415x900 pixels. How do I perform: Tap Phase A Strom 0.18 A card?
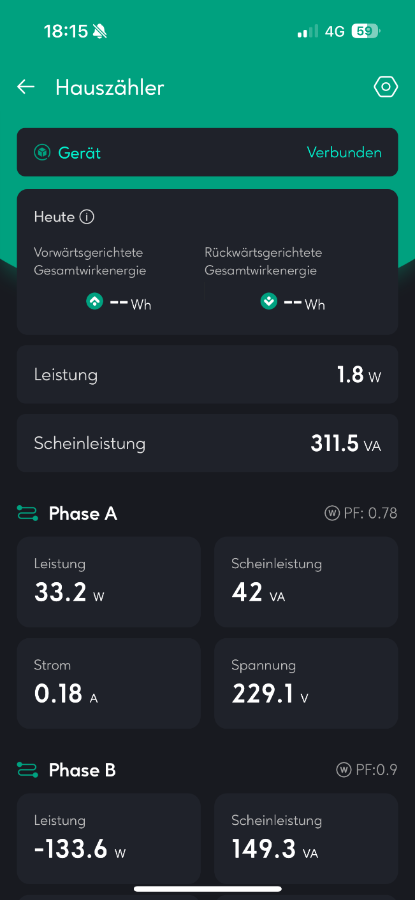(108, 683)
